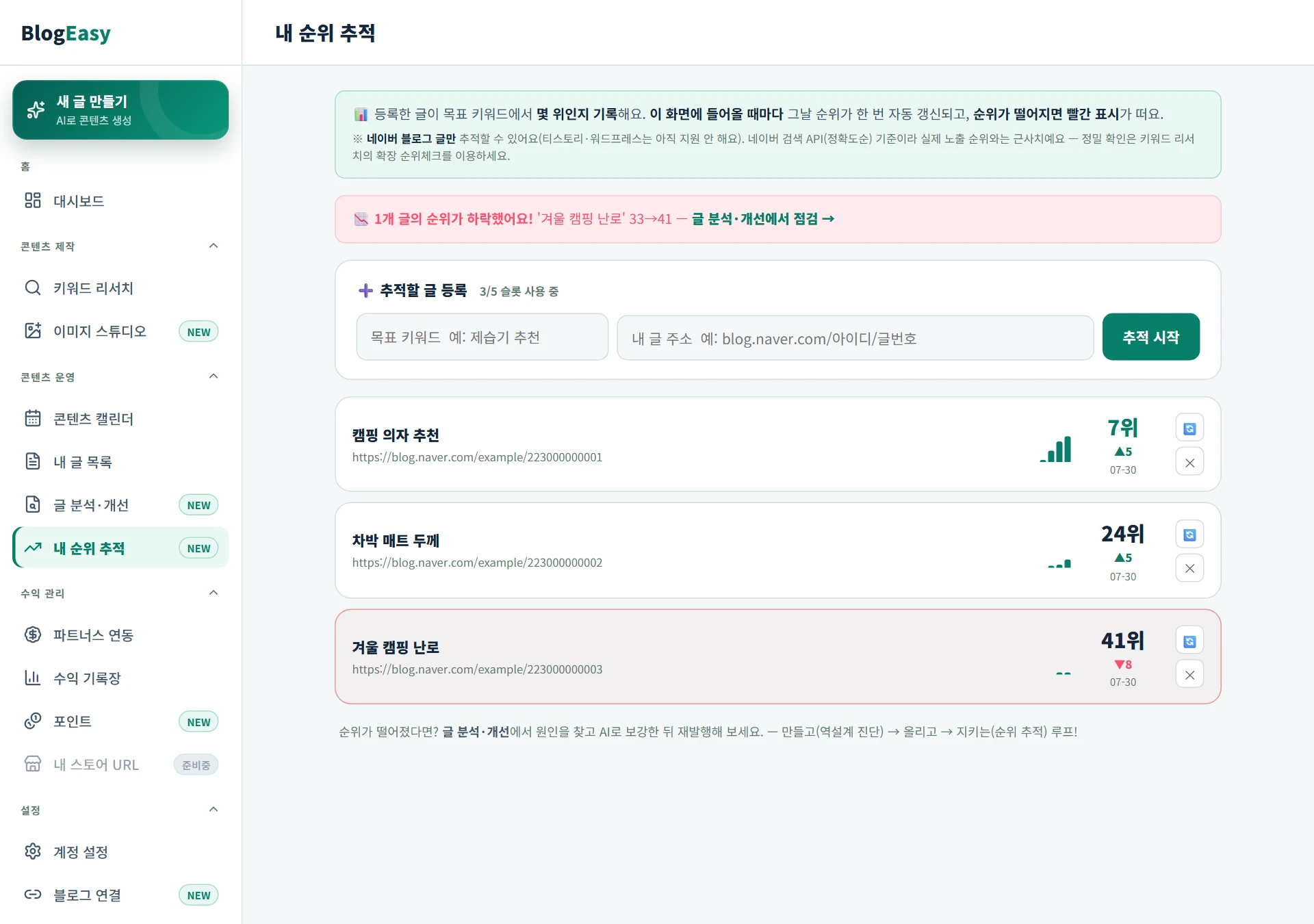Collapse the 콘텐츠 제작 section
Screen dimensions: 1314x924
click(x=214, y=246)
